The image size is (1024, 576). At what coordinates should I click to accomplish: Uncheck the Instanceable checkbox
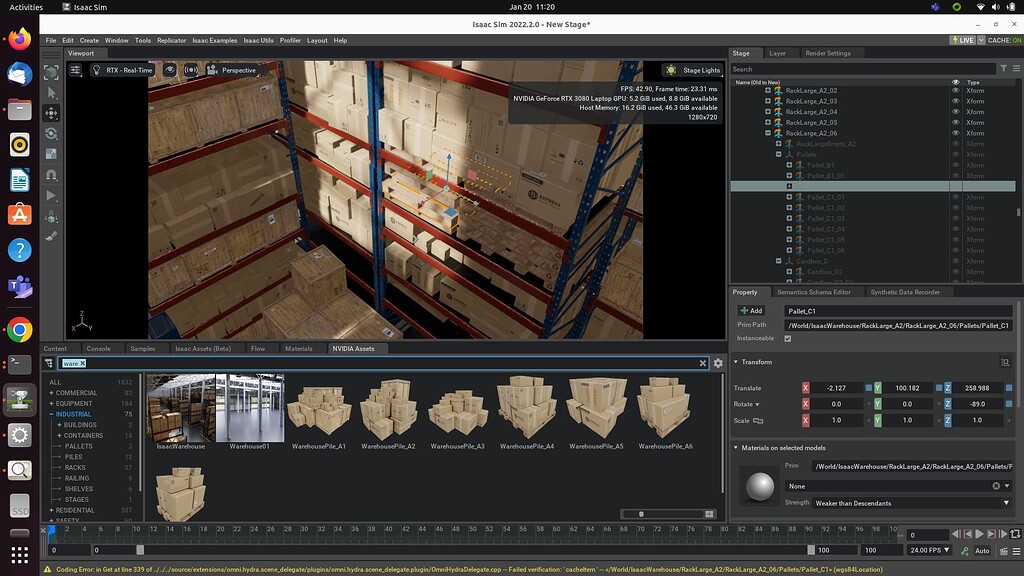click(x=788, y=339)
